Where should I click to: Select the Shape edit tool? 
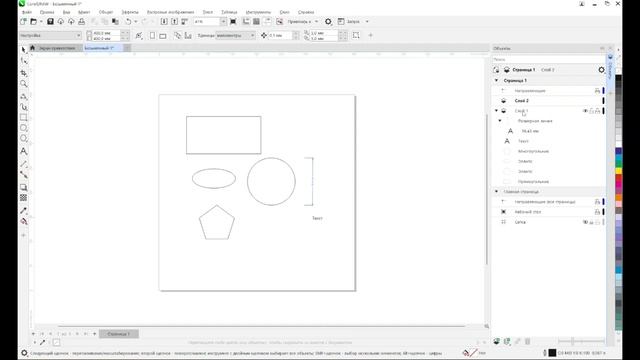tap(24, 61)
